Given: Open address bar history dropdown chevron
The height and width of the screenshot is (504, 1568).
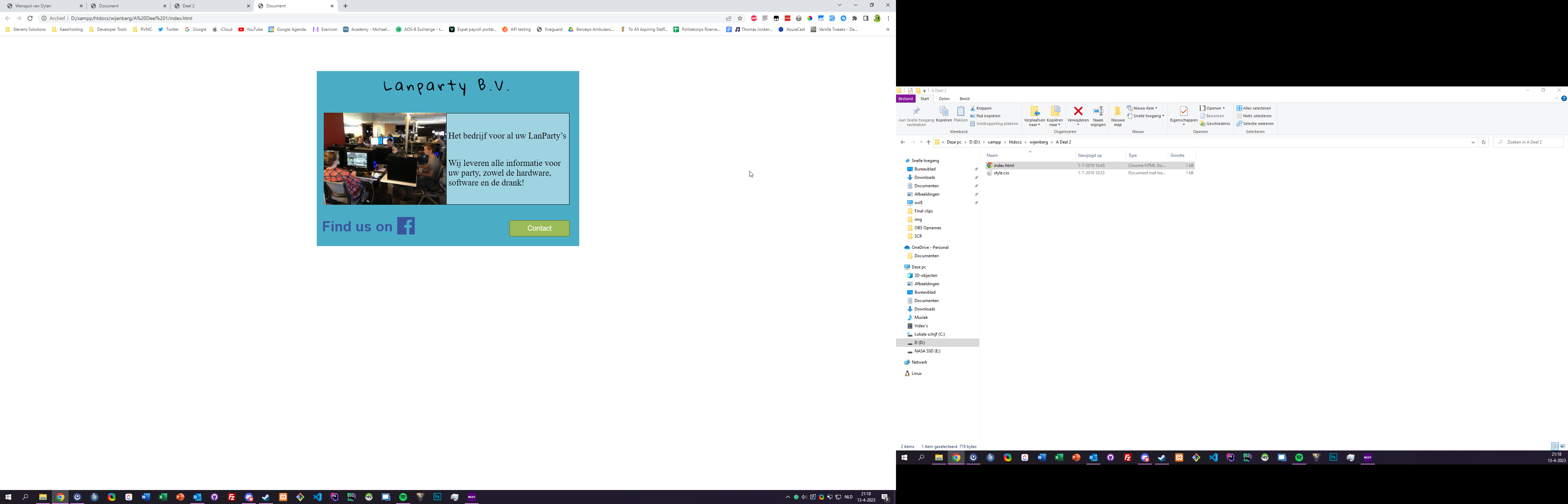Looking at the screenshot, I should (1473, 142).
